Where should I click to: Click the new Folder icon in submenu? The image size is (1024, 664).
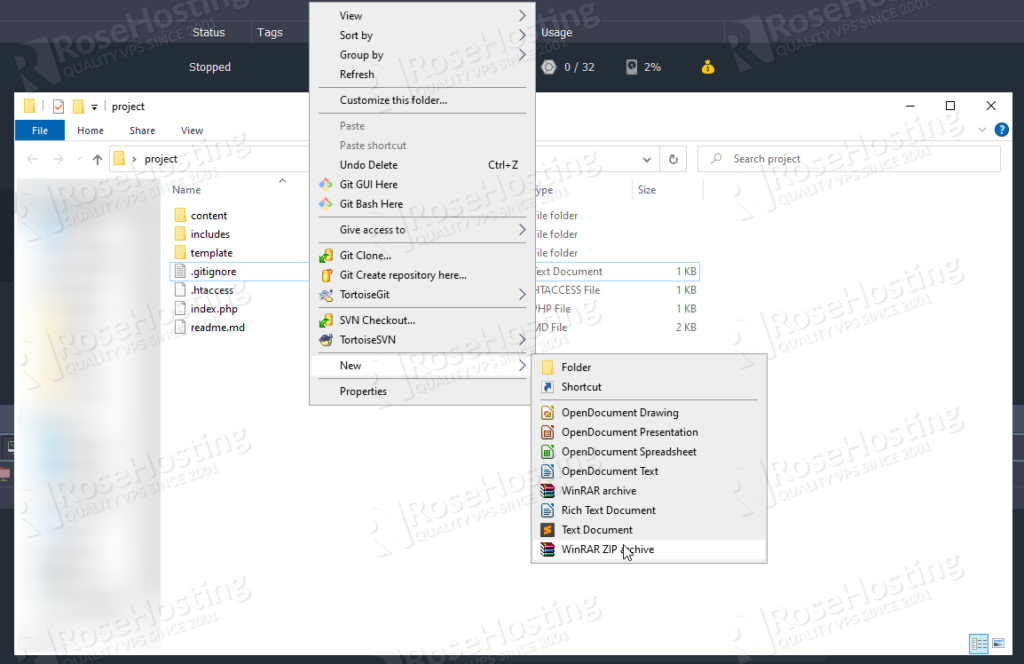[x=548, y=367]
